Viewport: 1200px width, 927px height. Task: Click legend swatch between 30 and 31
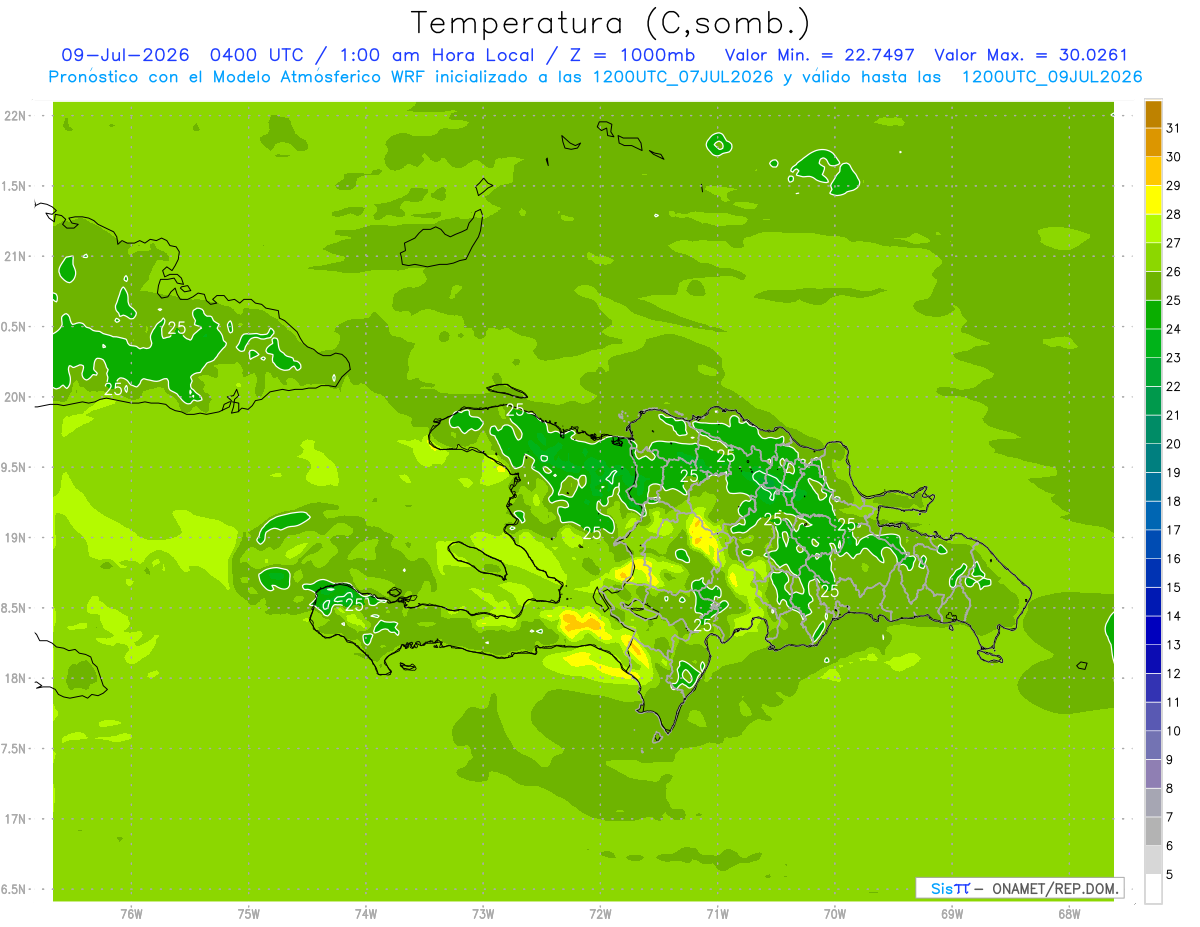[1153, 143]
